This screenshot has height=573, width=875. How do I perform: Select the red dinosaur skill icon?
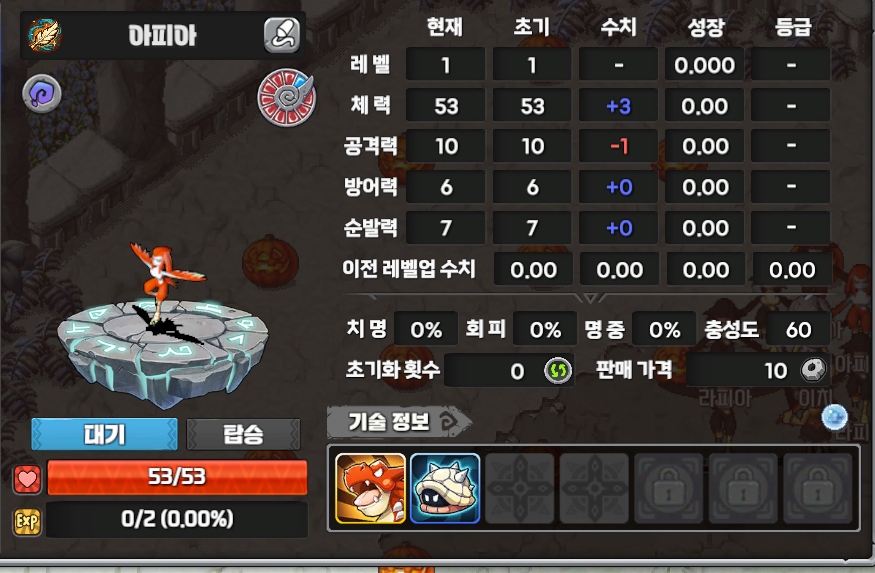click(371, 488)
